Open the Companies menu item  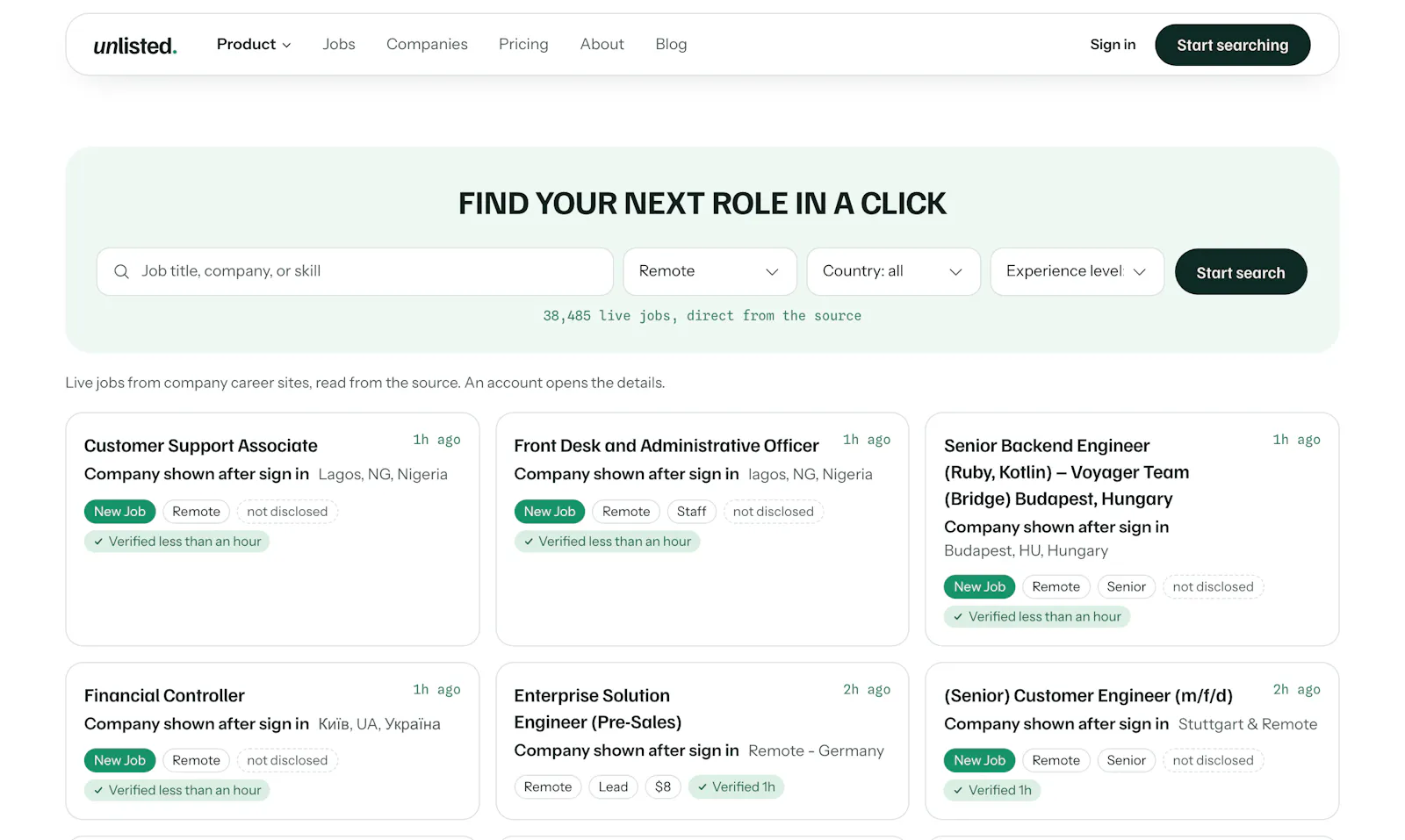(427, 44)
